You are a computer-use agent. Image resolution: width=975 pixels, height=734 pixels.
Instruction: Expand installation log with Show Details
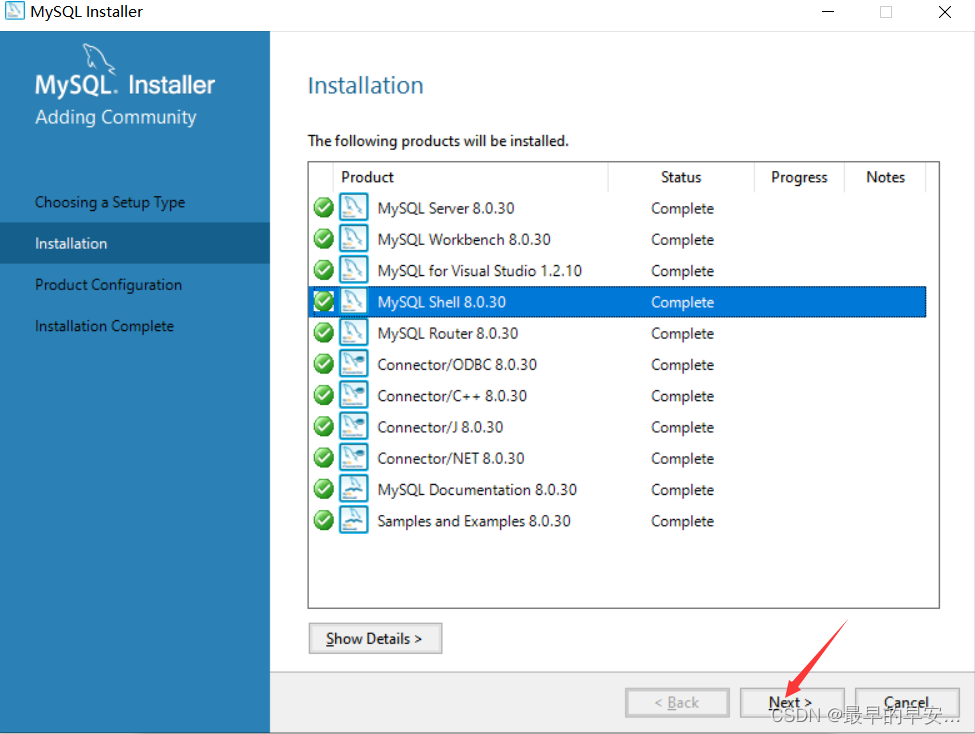(375, 638)
